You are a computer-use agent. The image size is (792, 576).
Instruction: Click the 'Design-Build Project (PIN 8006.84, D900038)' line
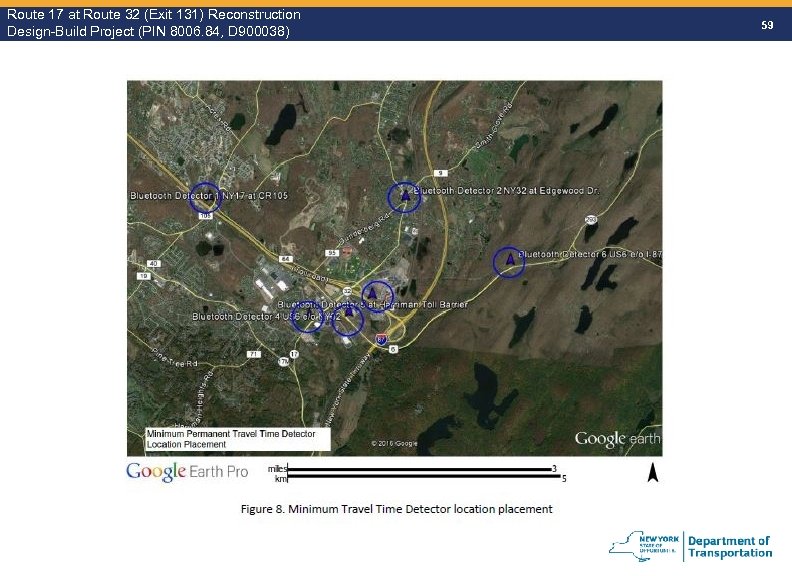tap(148, 31)
